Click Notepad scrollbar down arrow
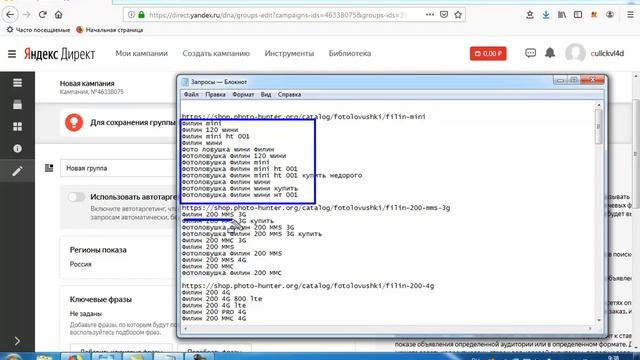 (x=598, y=320)
